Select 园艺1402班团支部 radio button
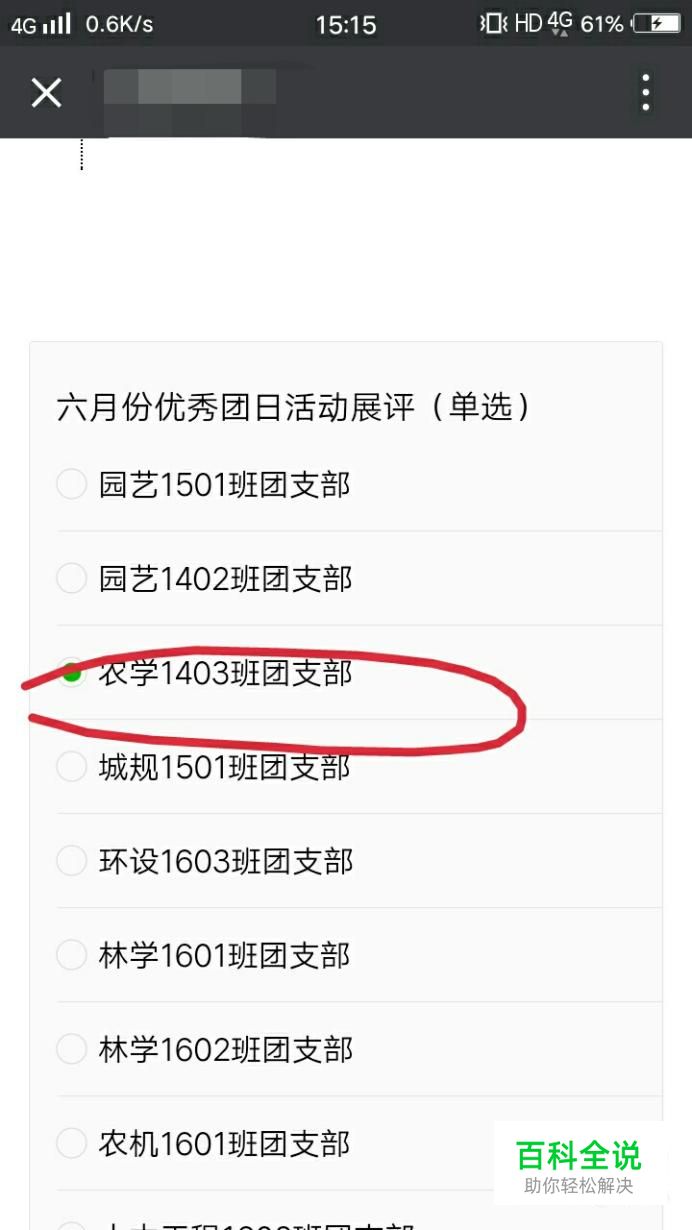The height and width of the screenshot is (1230, 692). 71,578
